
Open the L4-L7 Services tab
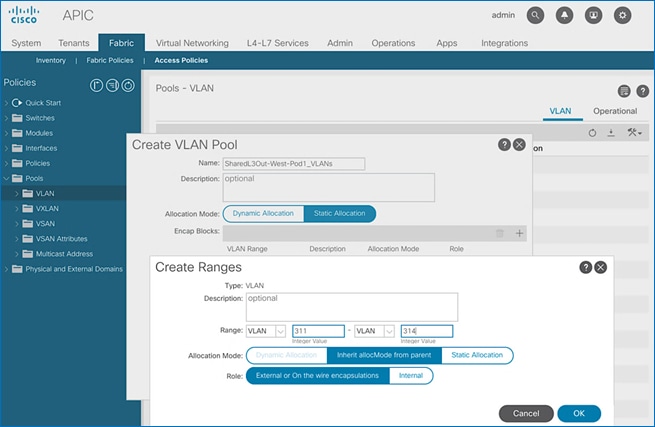277,43
